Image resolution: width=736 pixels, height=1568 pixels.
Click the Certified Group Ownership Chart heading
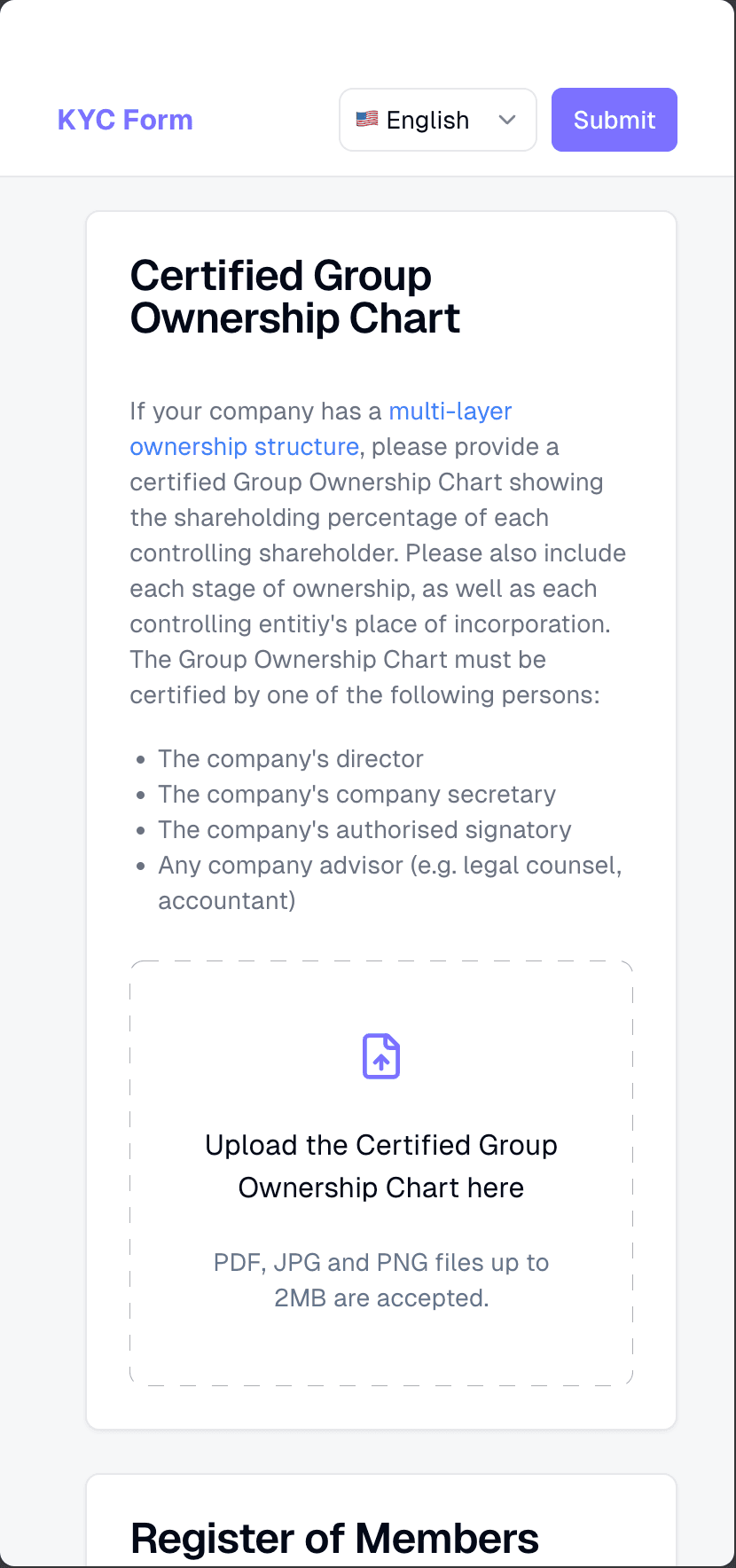tap(295, 297)
